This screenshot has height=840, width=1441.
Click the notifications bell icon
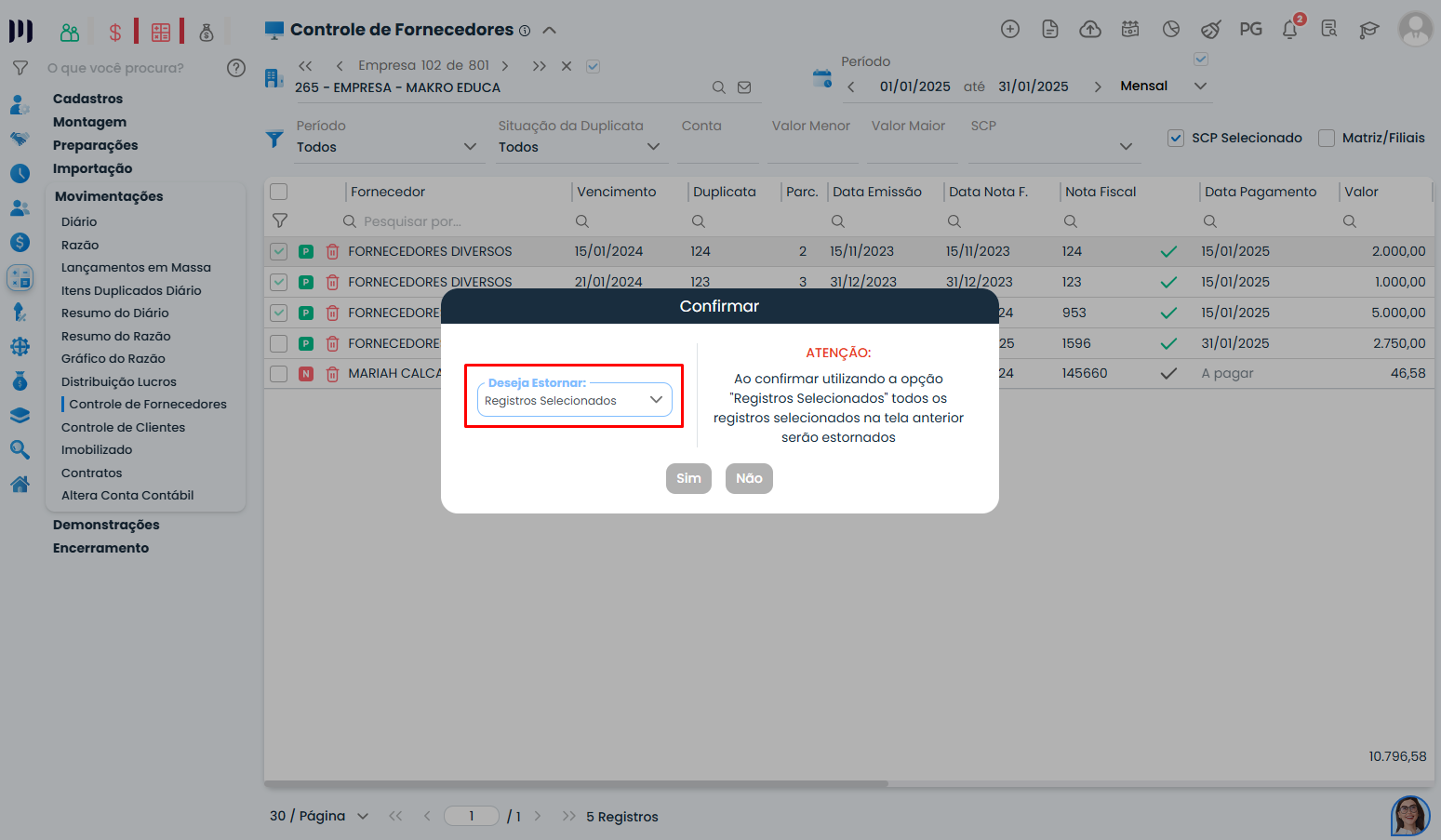[x=1289, y=30]
